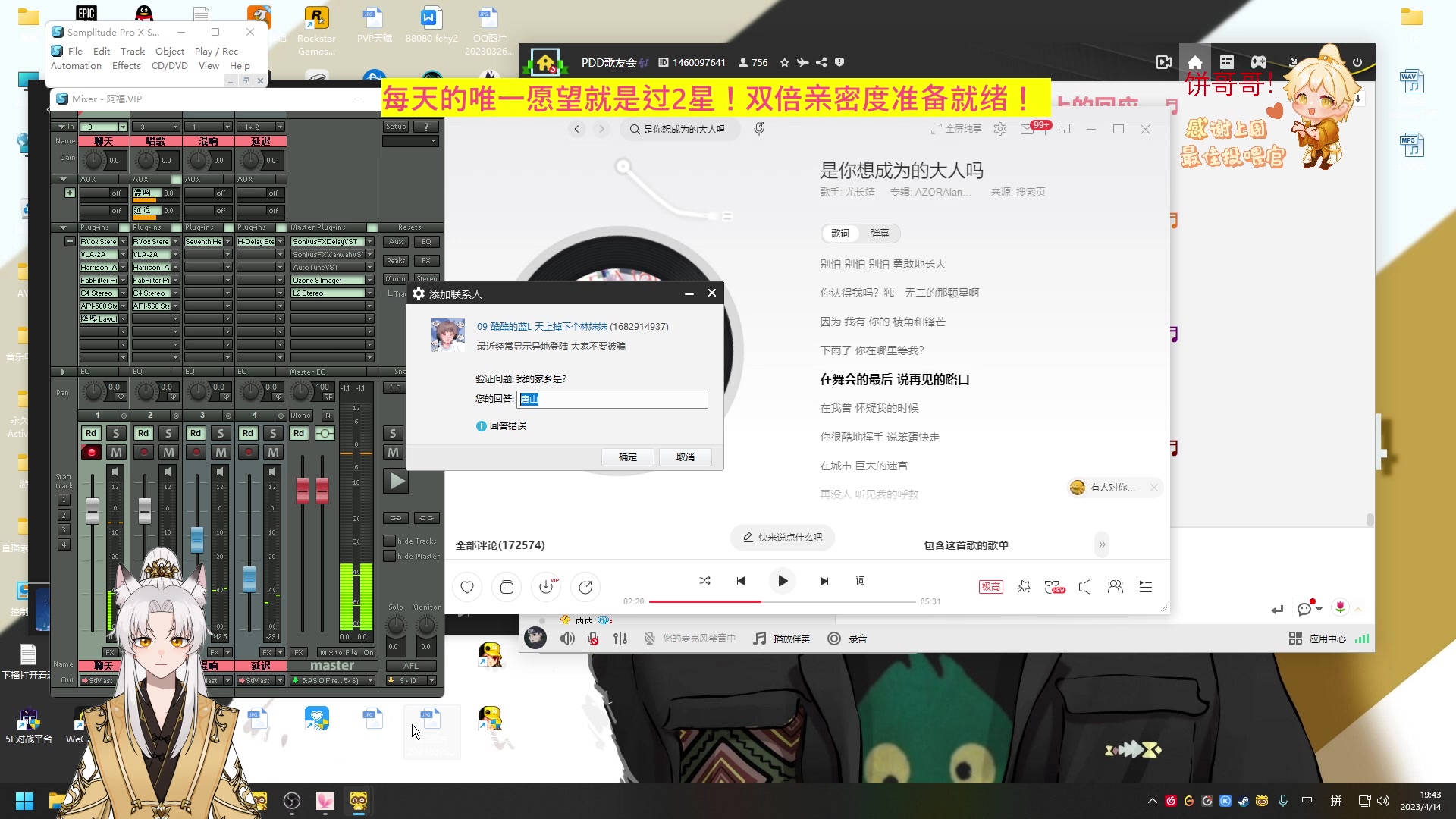Viewport: 1456px width, 819px height.
Task: Open the sound effects icon in player
Action: [x=1024, y=587]
